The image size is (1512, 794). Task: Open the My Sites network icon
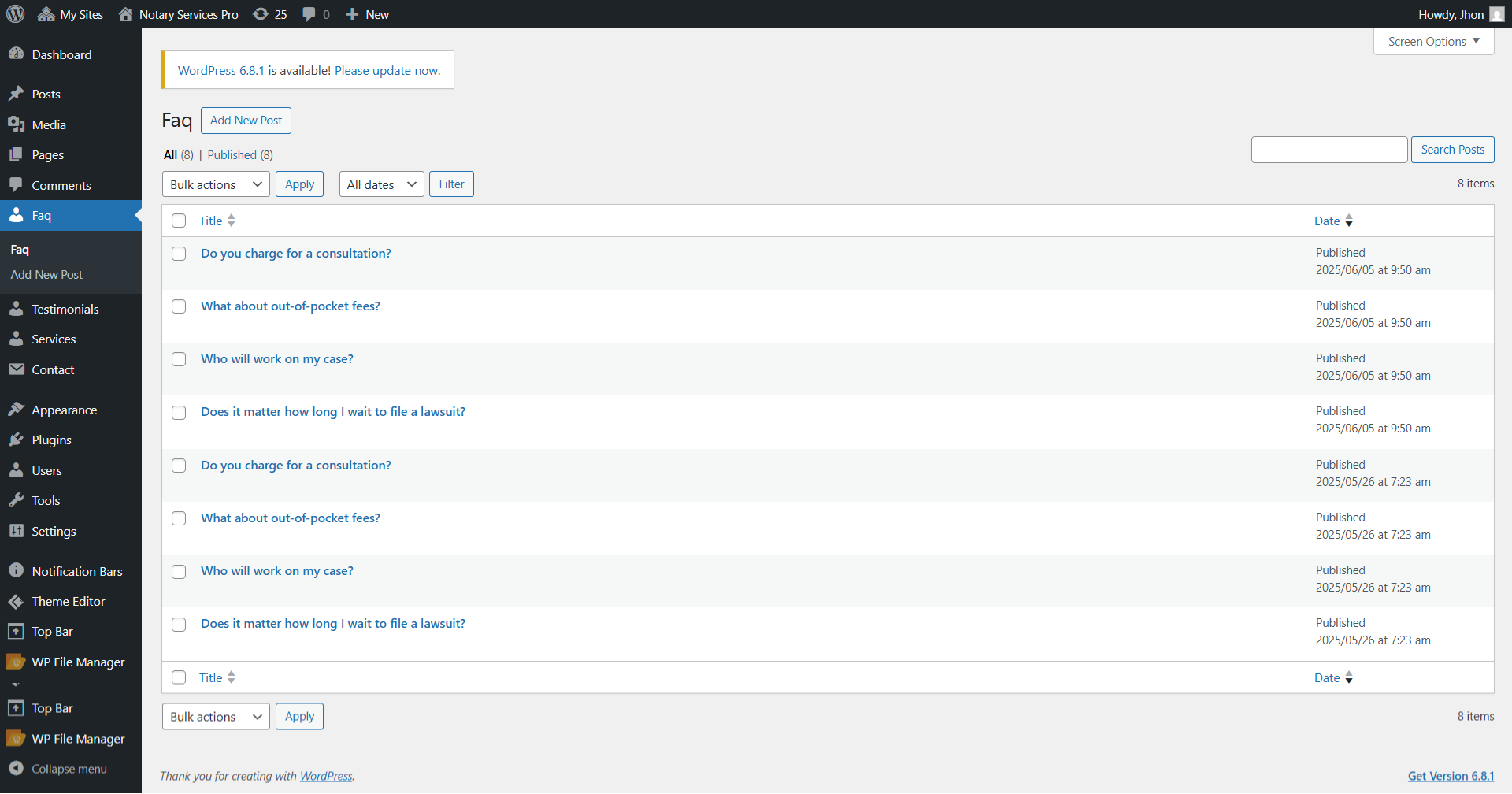[46, 14]
